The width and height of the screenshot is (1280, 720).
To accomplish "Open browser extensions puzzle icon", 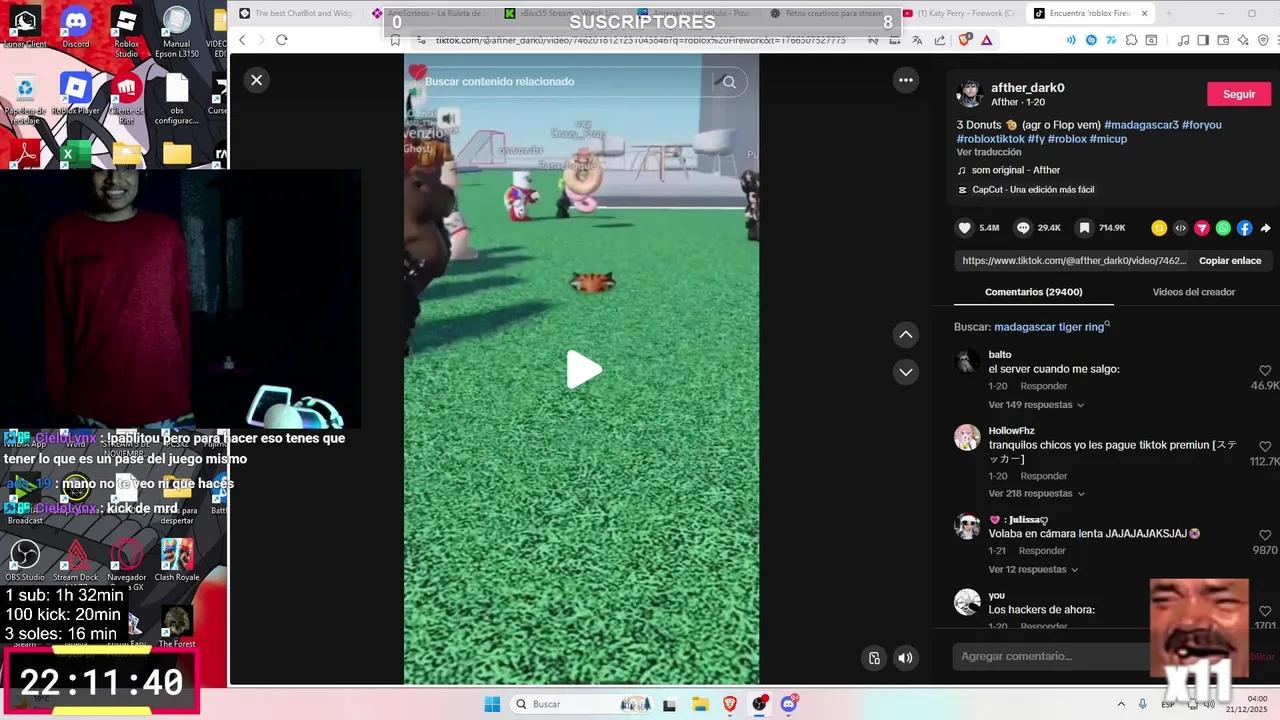I will tap(1131, 40).
